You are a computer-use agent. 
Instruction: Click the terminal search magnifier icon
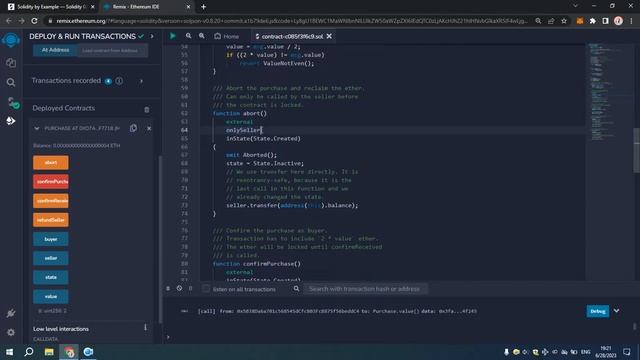pos(296,289)
